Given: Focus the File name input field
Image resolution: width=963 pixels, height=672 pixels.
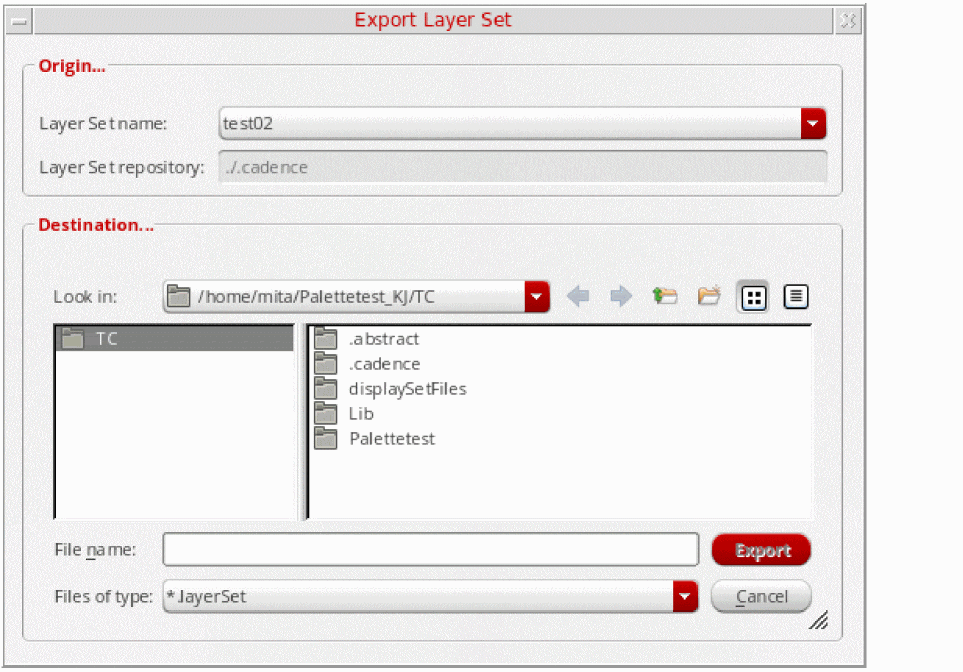Looking at the screenshot, I should pyautogui.click(x=431, y=549).
